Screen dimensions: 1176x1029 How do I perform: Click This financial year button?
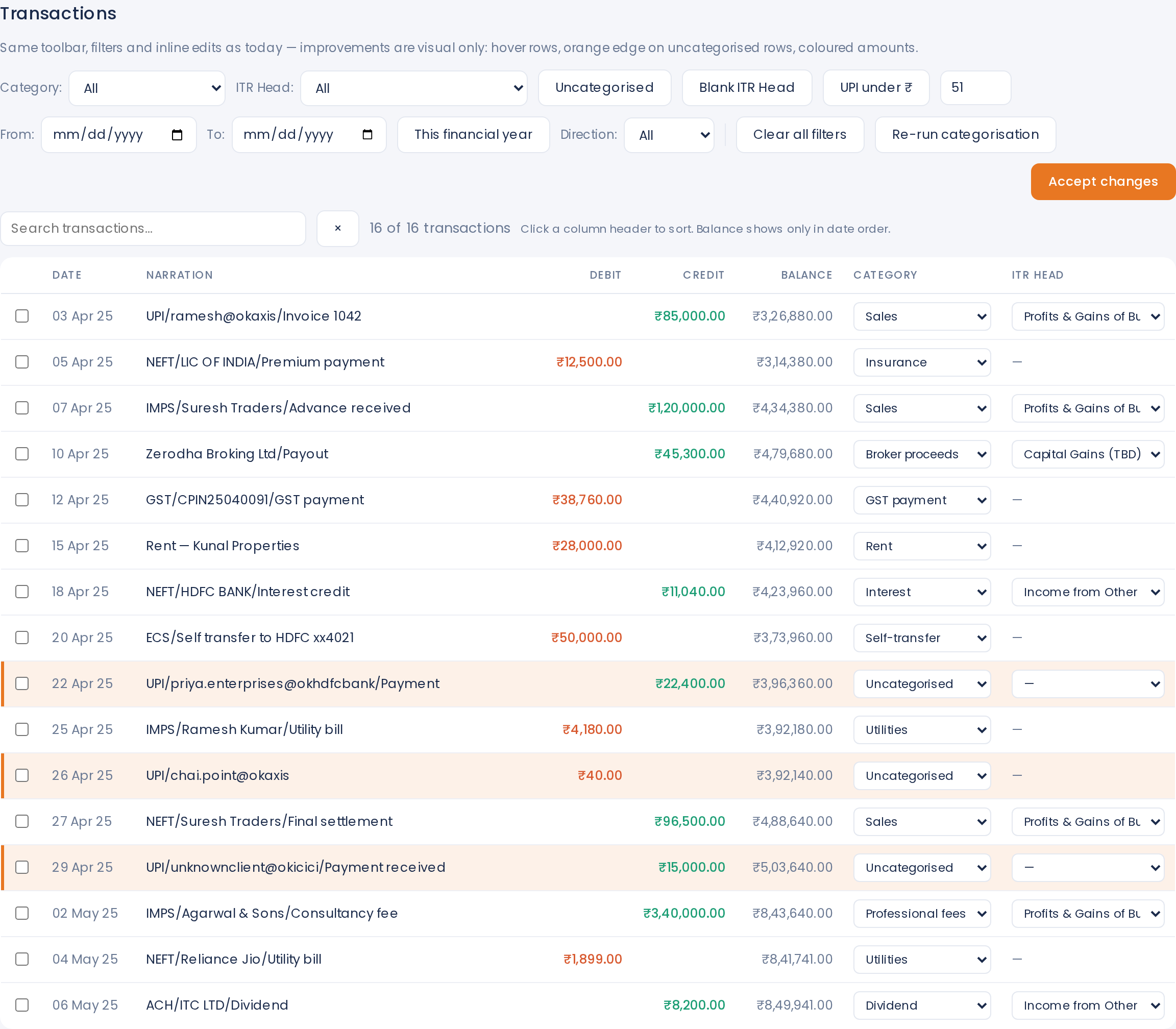(473, 135)
